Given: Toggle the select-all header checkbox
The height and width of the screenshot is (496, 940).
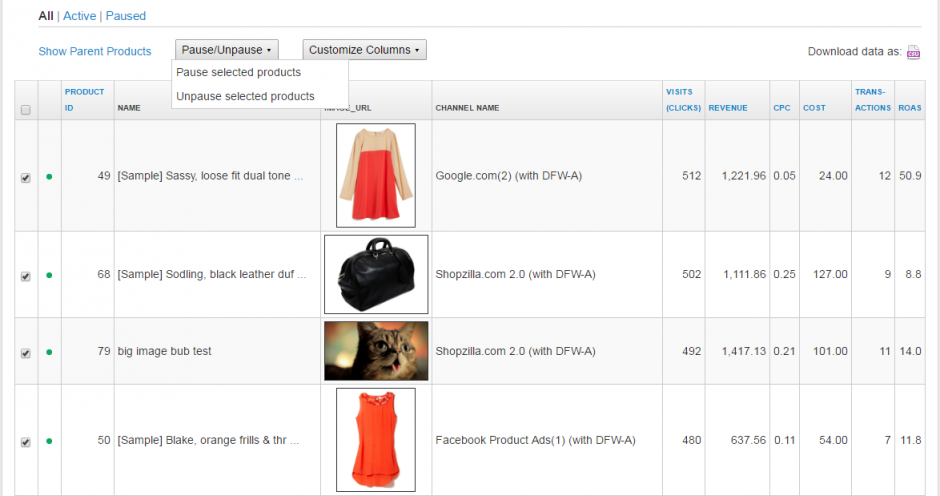Looking at the screenshot, I should [x=26, y=110].
